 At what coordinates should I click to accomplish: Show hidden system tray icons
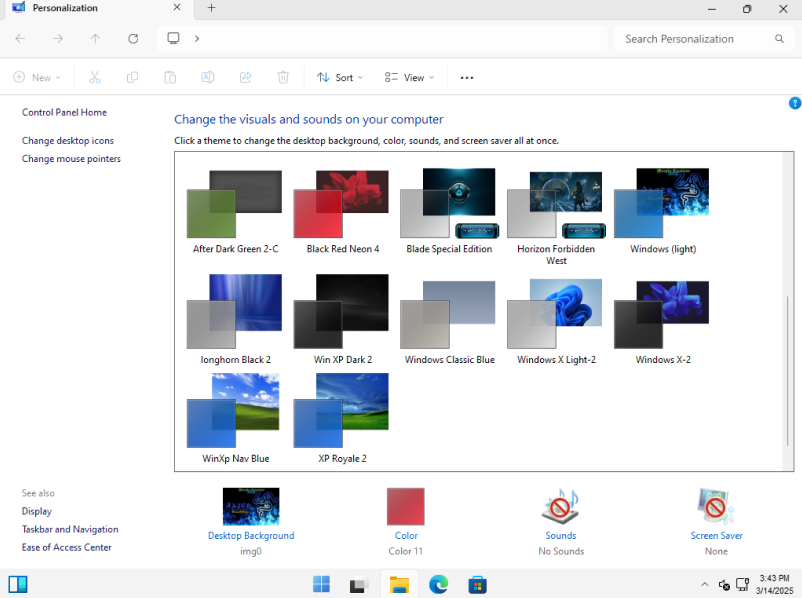click(704, 584)
